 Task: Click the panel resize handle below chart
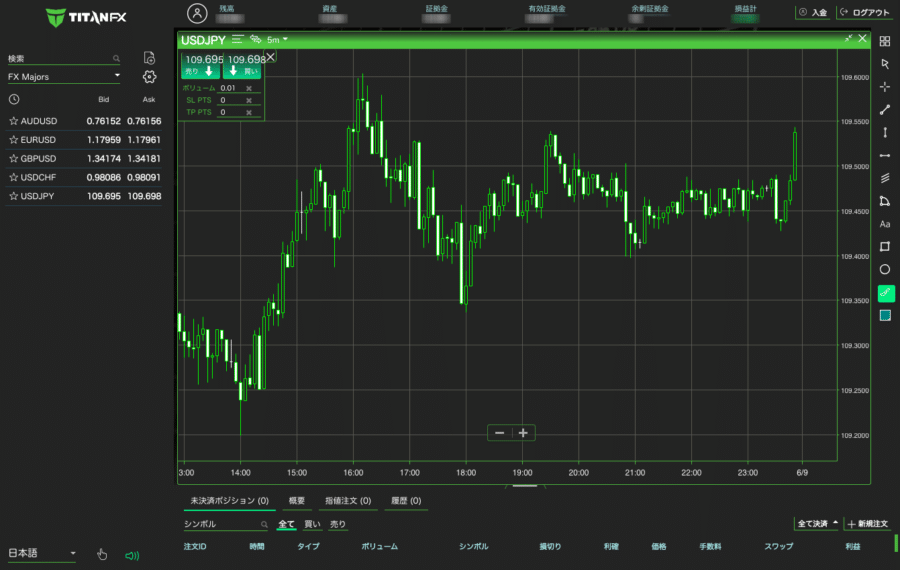[x=525, y=486]
